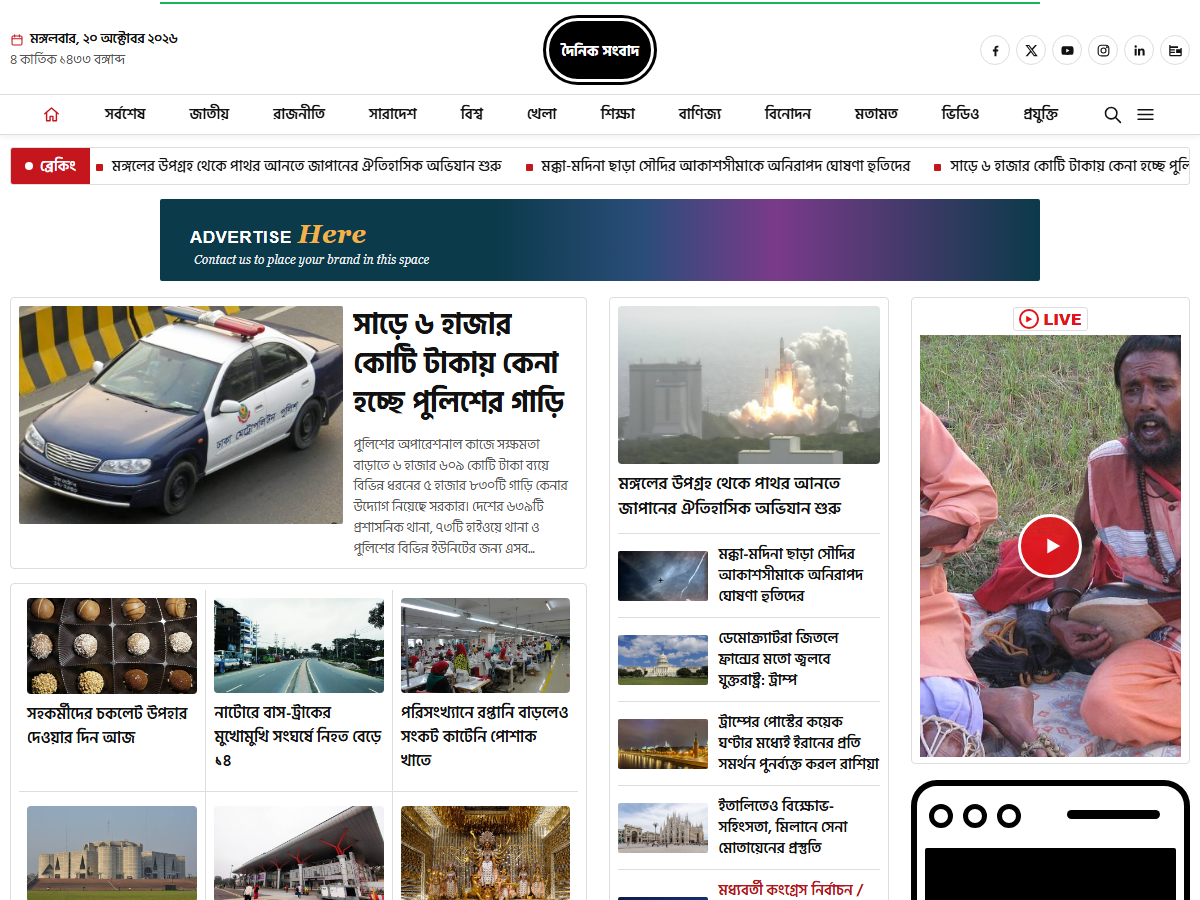Open the airport terminal story image
The image size is (1200, 900).
click(299, 852)
